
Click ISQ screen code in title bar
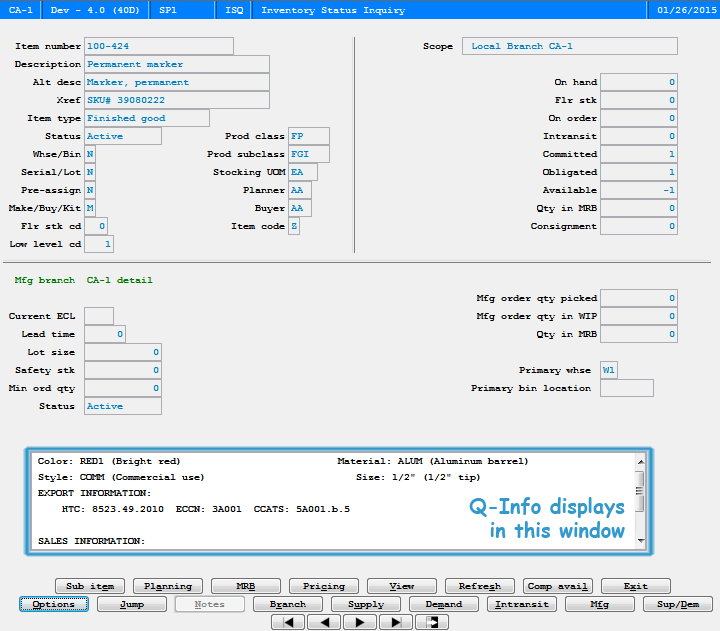[234, 10]
